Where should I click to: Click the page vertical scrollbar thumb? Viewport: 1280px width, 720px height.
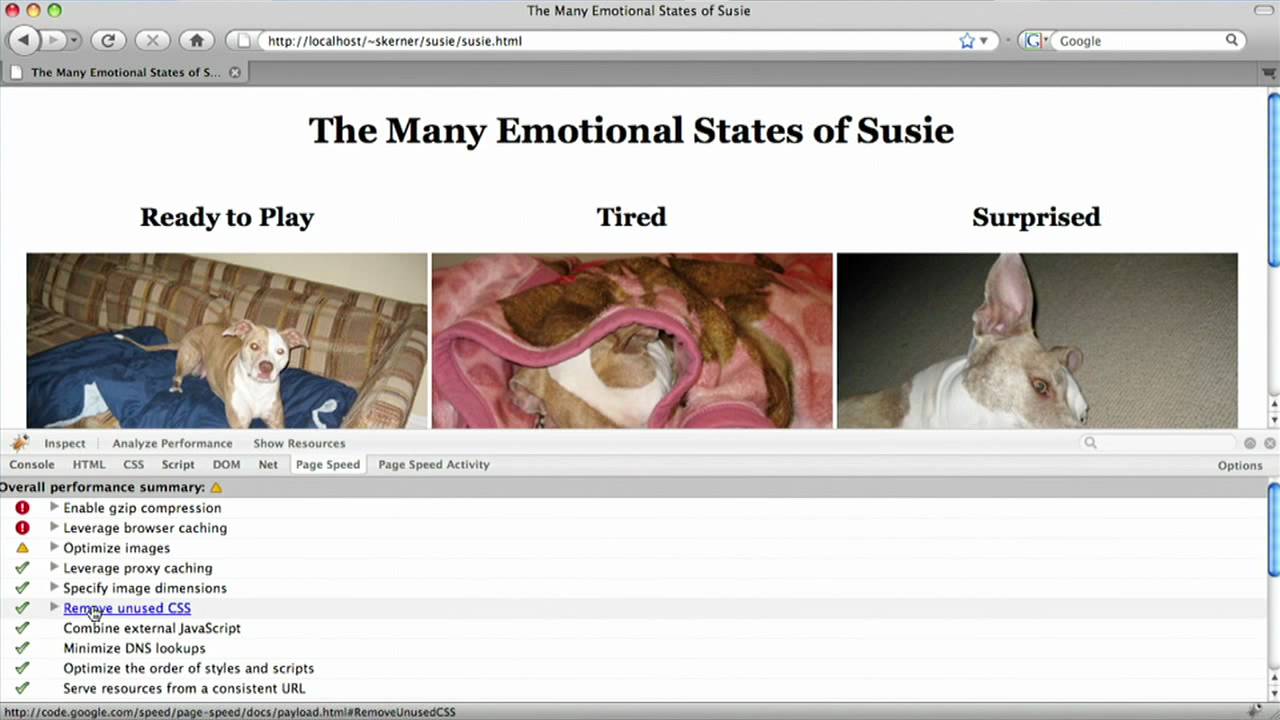tap(1273, 180)
